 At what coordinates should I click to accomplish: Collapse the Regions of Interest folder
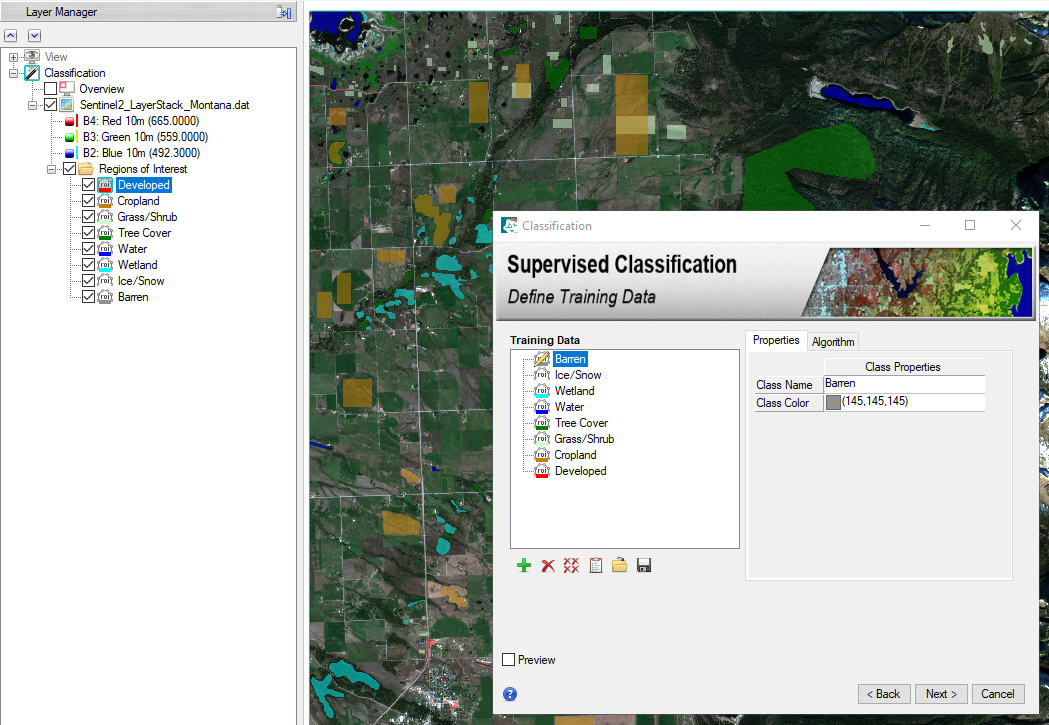click(52, 169)
